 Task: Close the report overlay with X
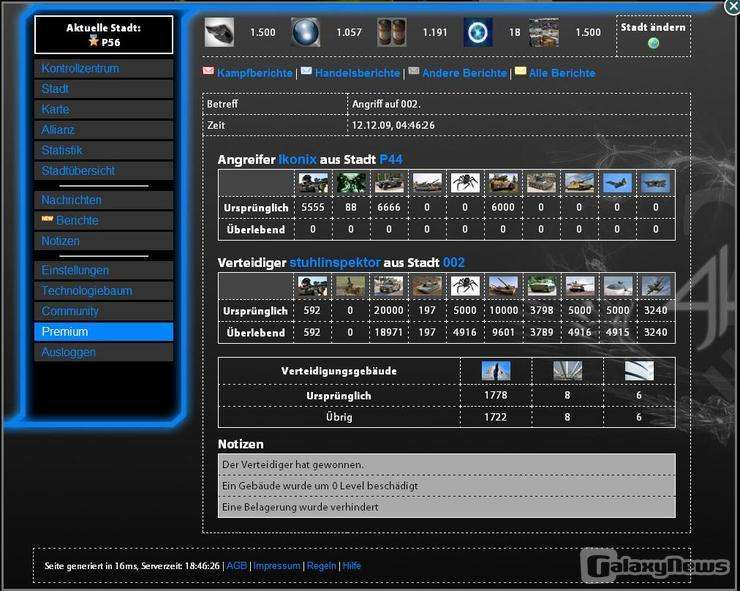click(x=732, y=7)
